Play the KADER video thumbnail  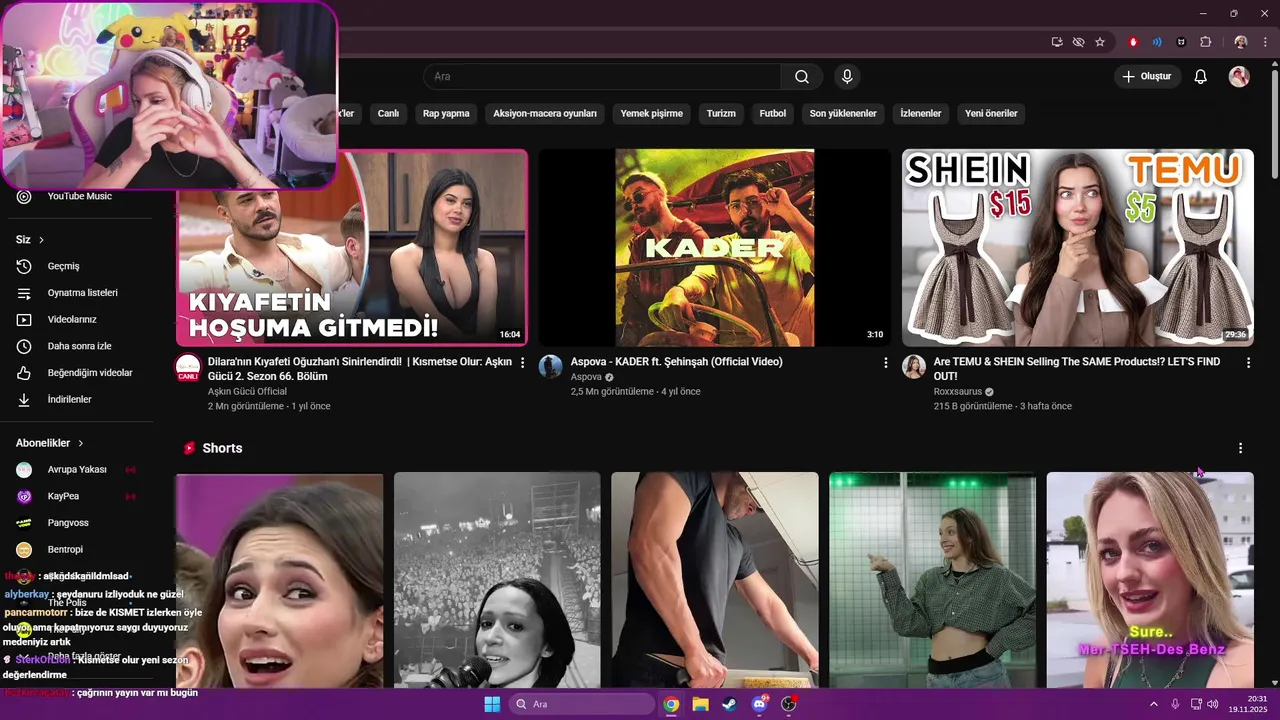coord(714,248)
